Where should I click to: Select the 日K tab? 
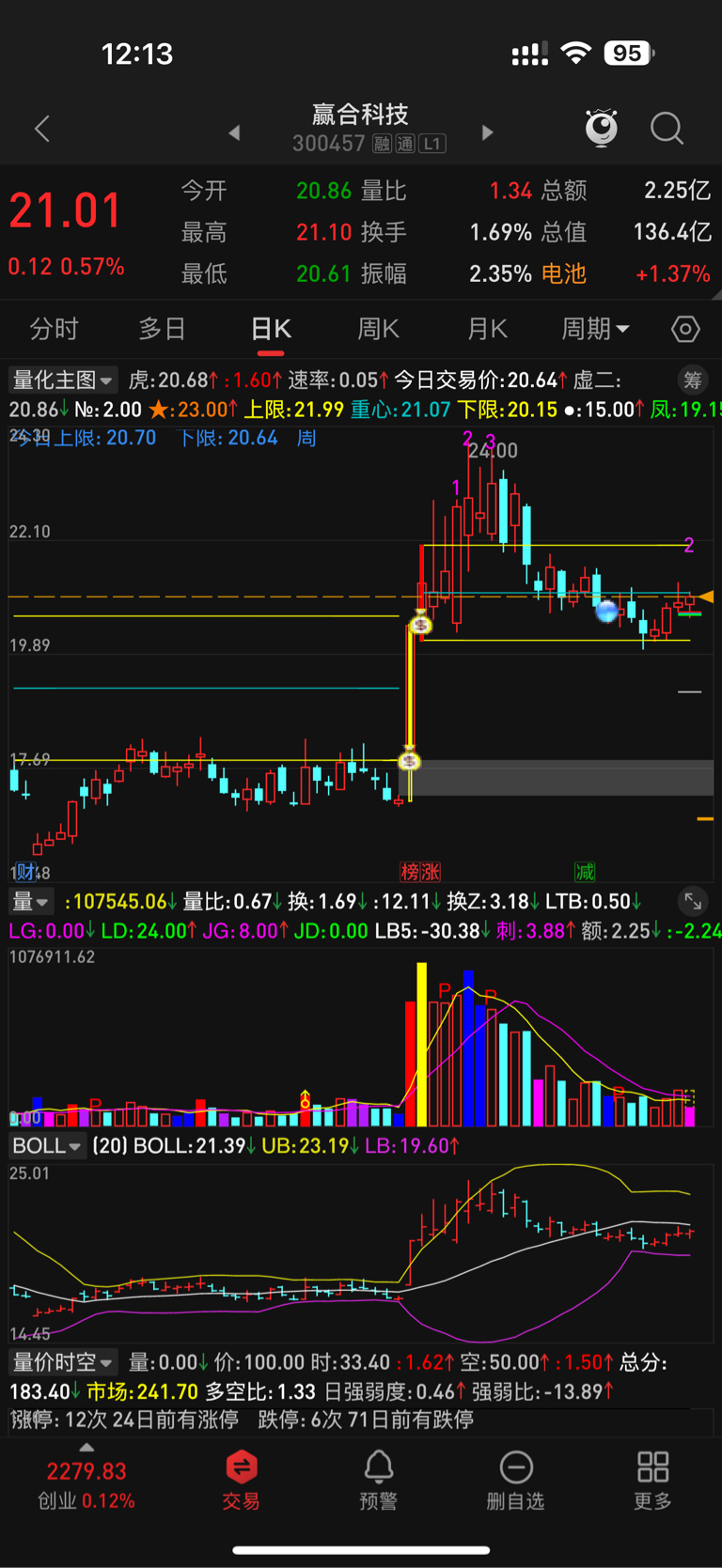(271, 329)
